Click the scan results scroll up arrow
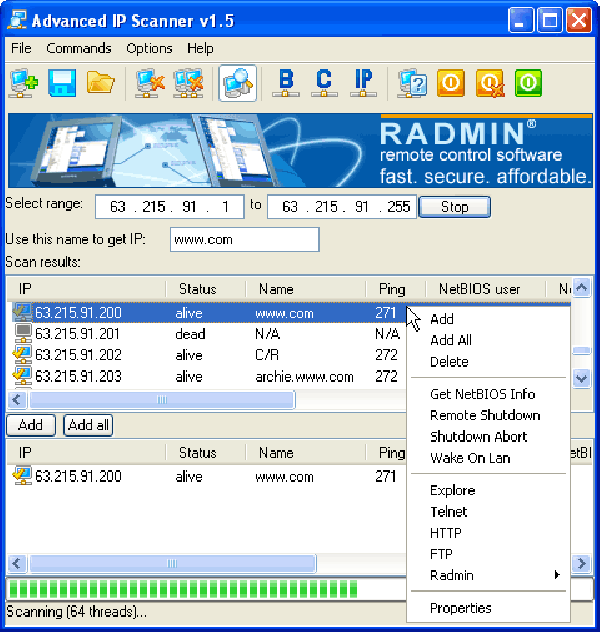600x632 pixels. tap(581, 288)
